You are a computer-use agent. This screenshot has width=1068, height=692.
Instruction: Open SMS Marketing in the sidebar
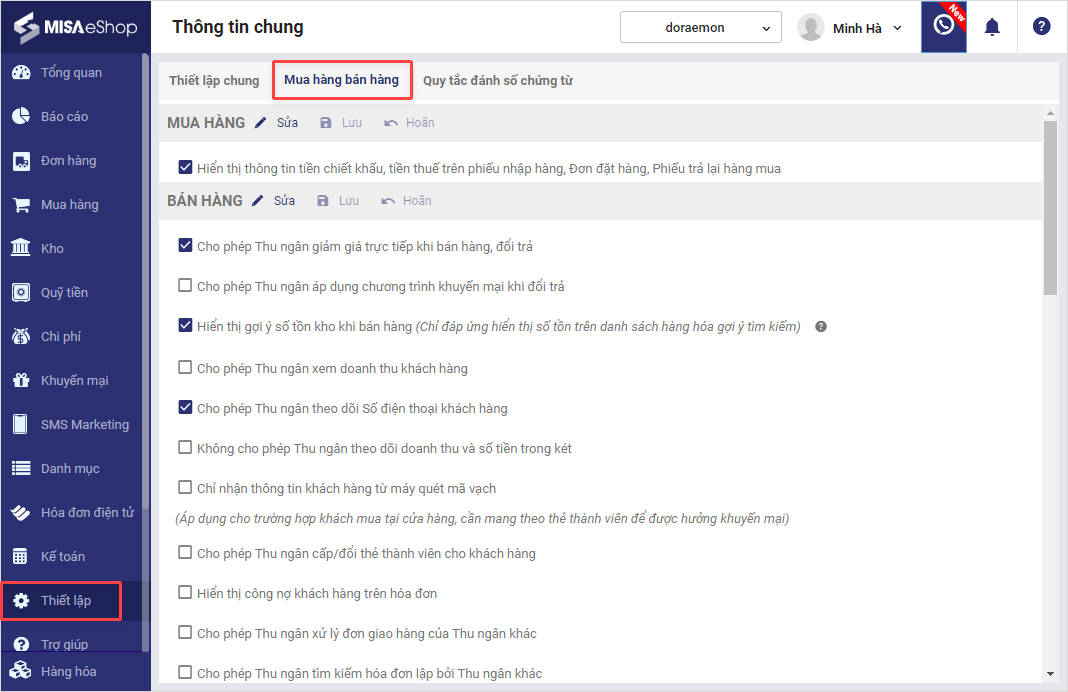click(x=84, y=424)
